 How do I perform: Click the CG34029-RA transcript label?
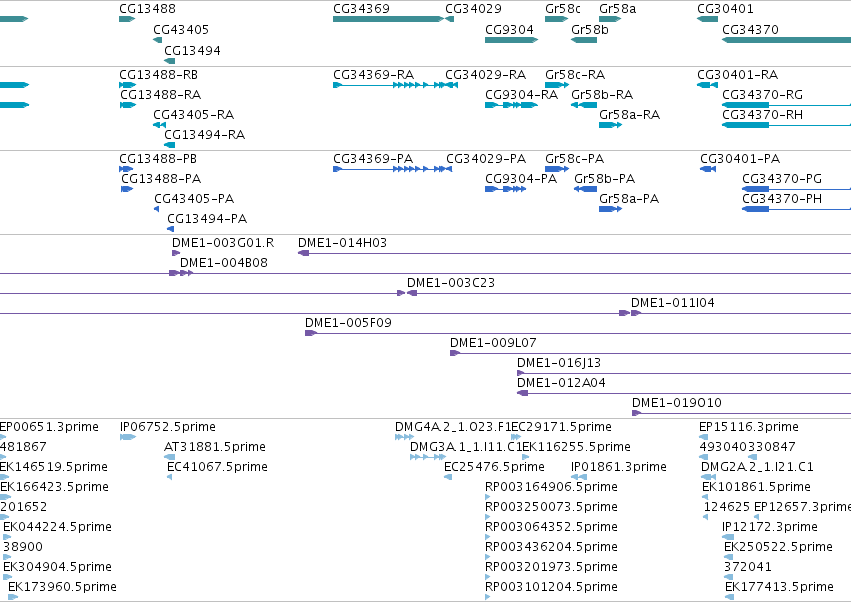click(485, 74)
